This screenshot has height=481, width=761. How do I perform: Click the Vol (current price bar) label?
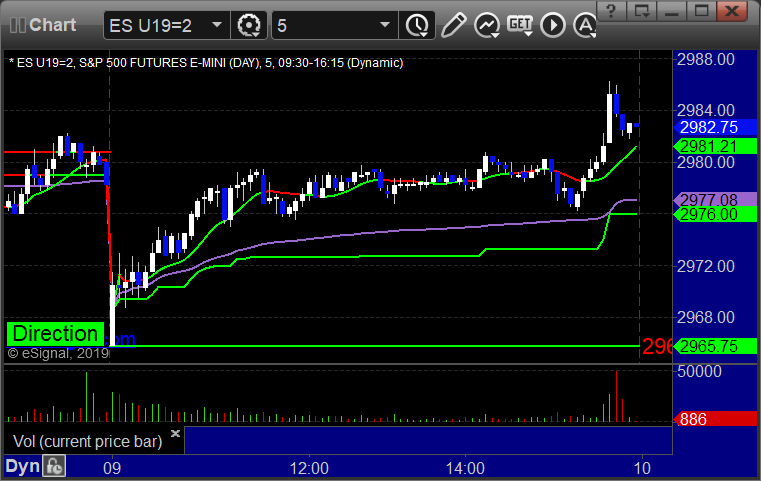tap(87, 441)
